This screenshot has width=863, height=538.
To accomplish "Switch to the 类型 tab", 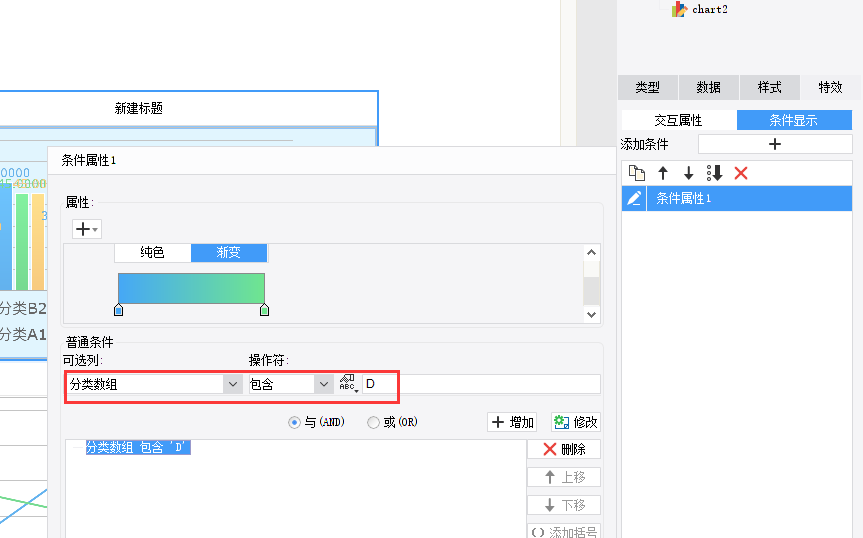I will 647,87.
